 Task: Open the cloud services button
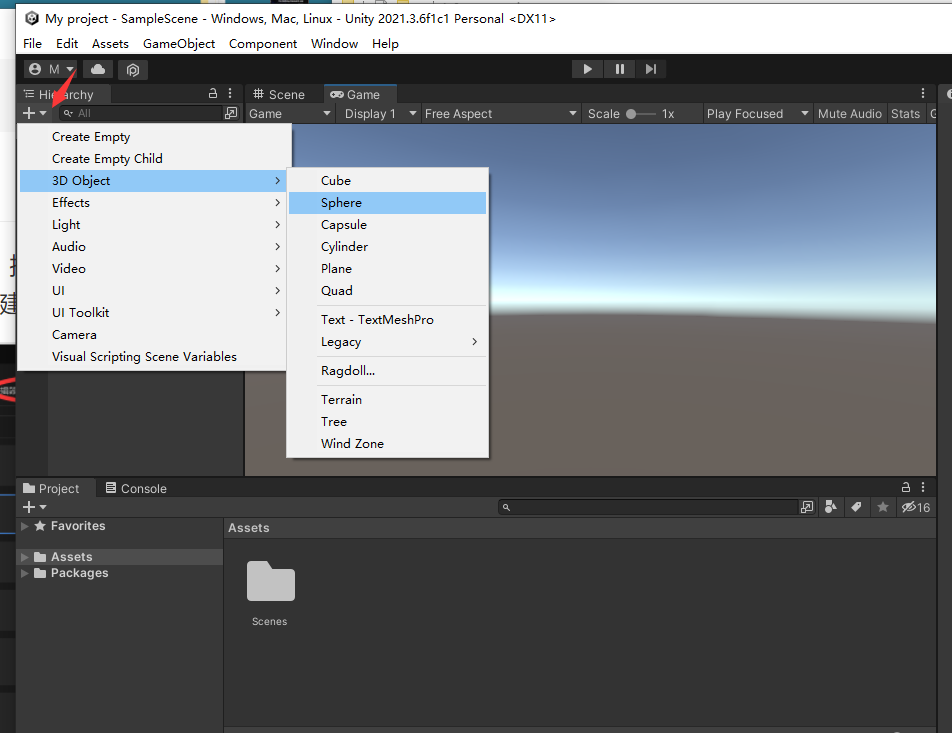(98, 69)
